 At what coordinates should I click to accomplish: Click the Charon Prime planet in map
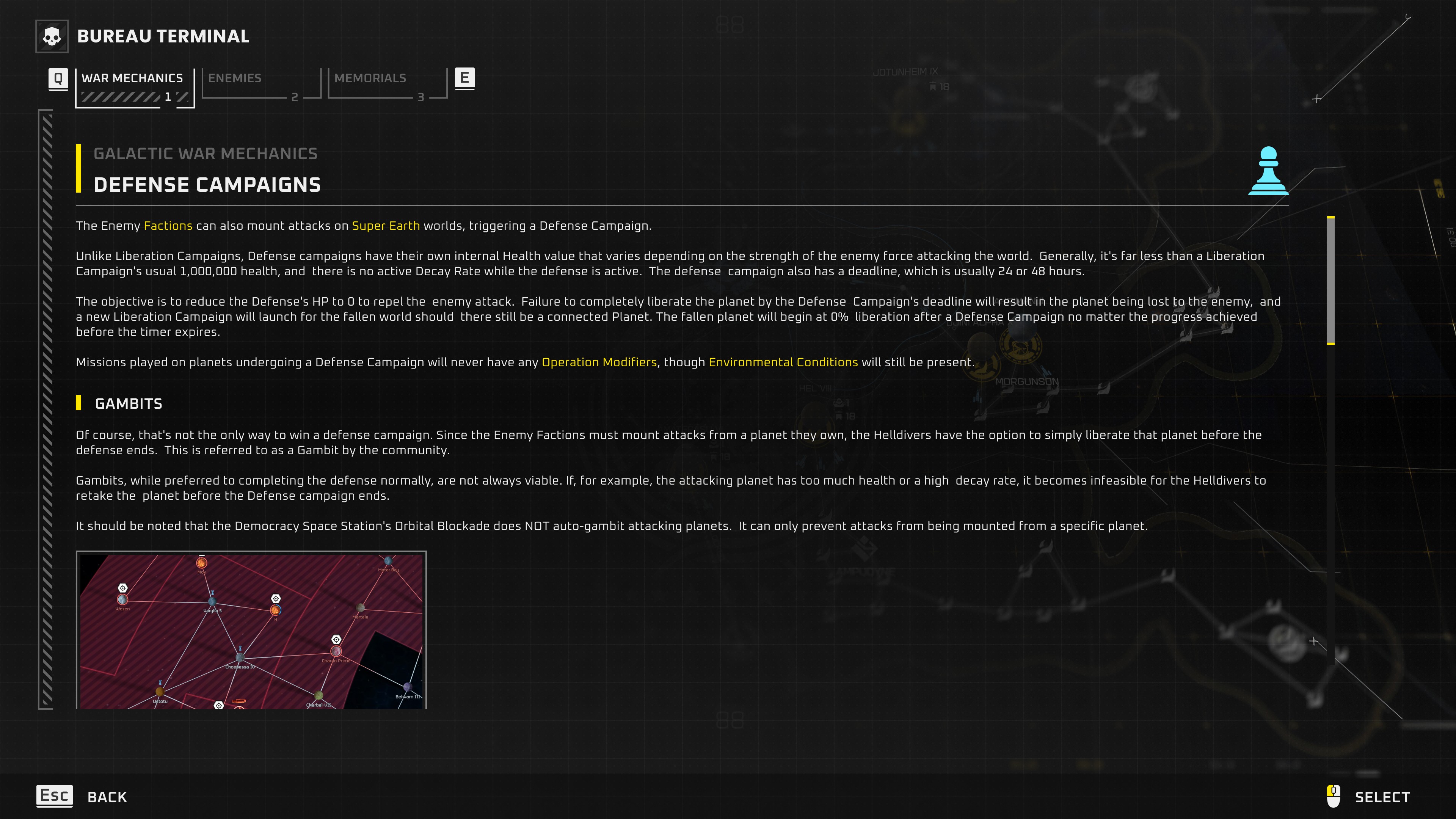pyautogui.click(x=336, y=651)
